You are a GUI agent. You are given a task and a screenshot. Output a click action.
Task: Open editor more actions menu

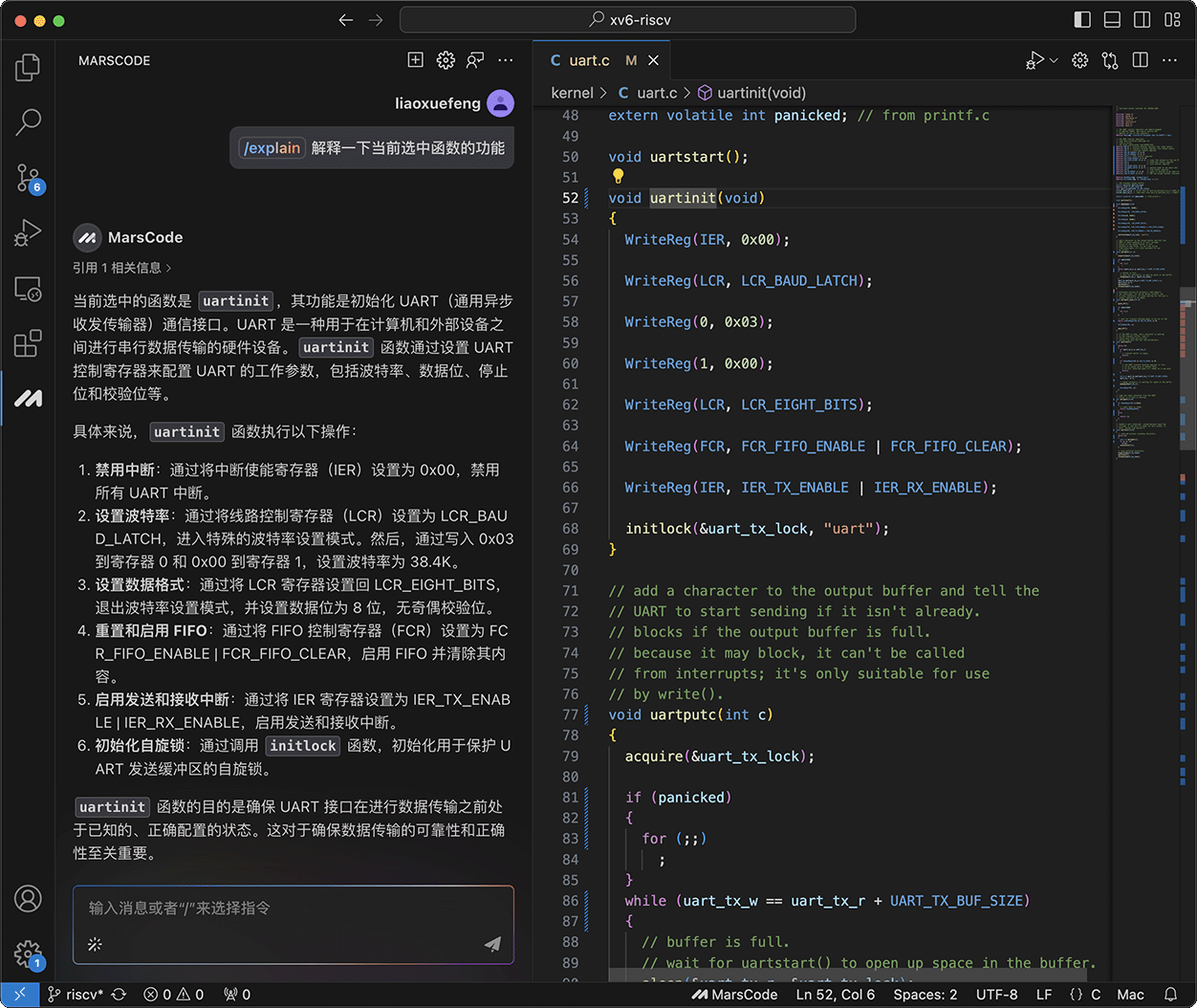[1169, 60]
